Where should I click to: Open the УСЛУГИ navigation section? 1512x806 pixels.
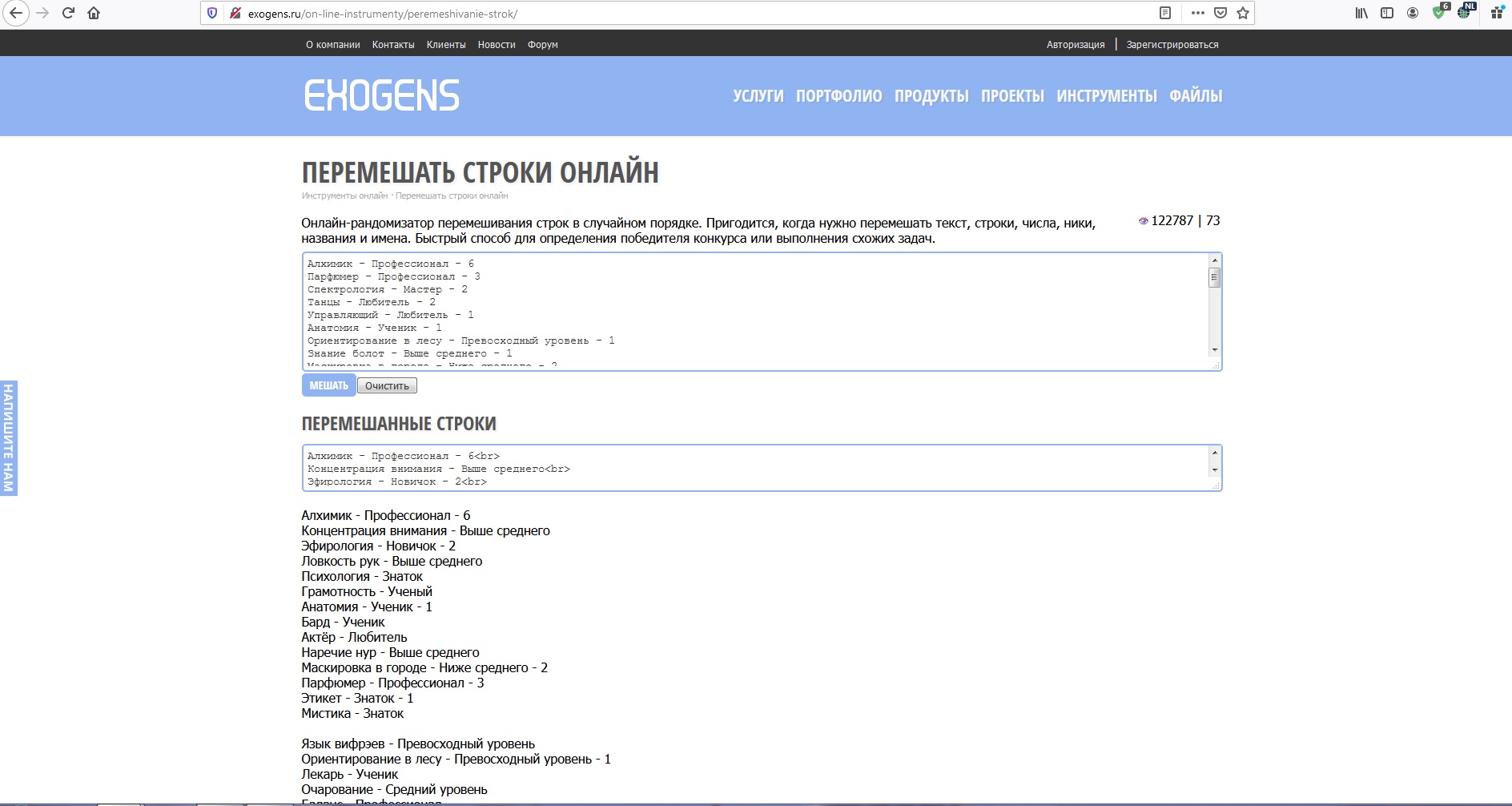click(758, 96)
